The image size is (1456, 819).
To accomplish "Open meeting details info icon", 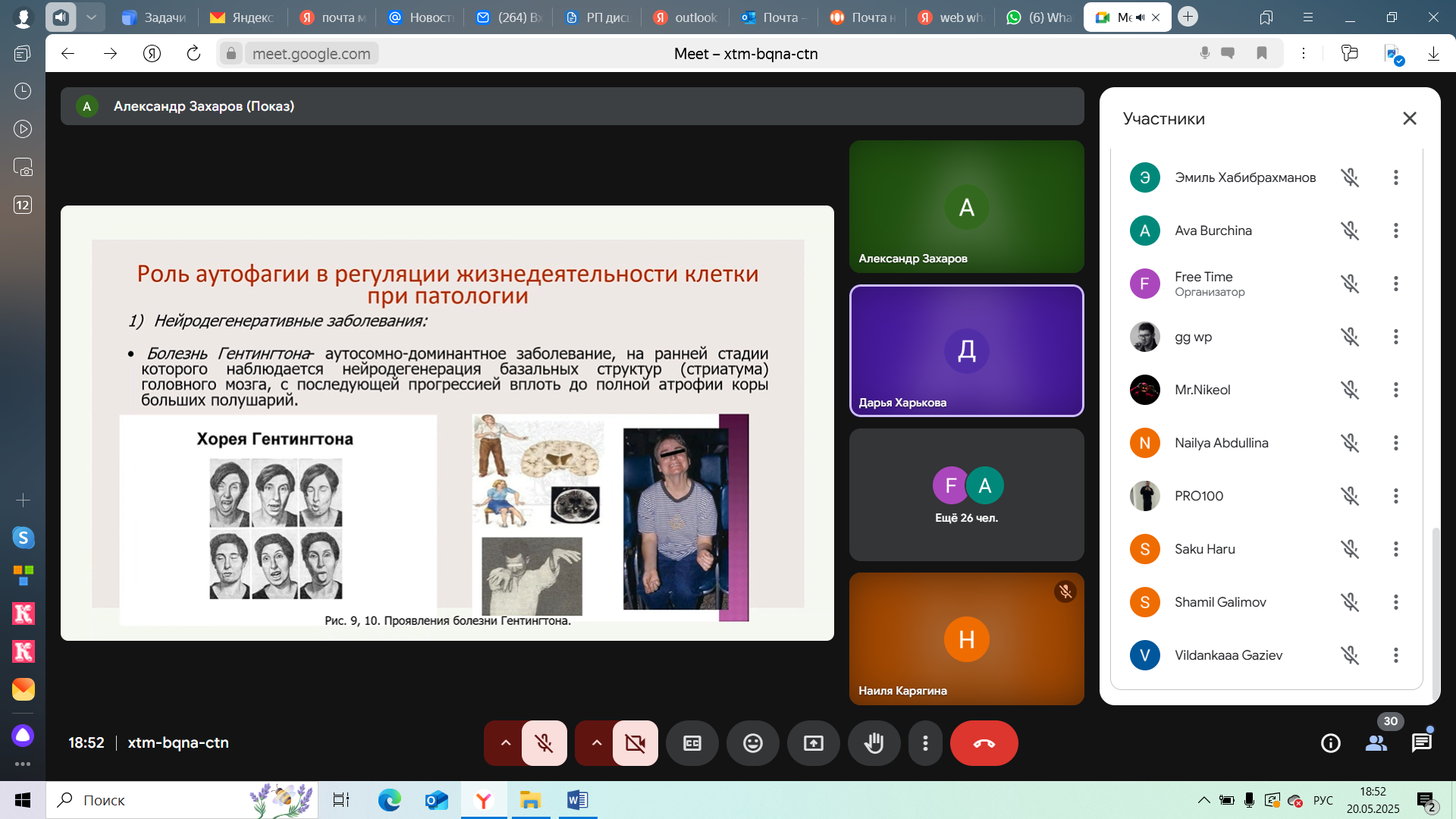I will [1330, 743].
